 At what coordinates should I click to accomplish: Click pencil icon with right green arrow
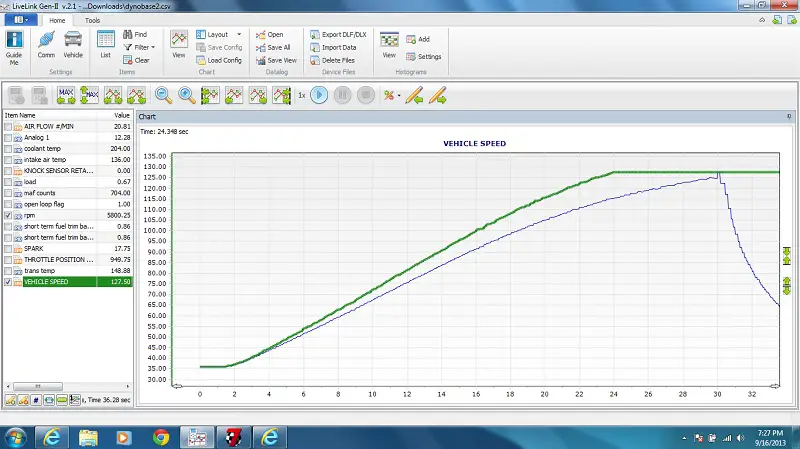pos(438,95)
